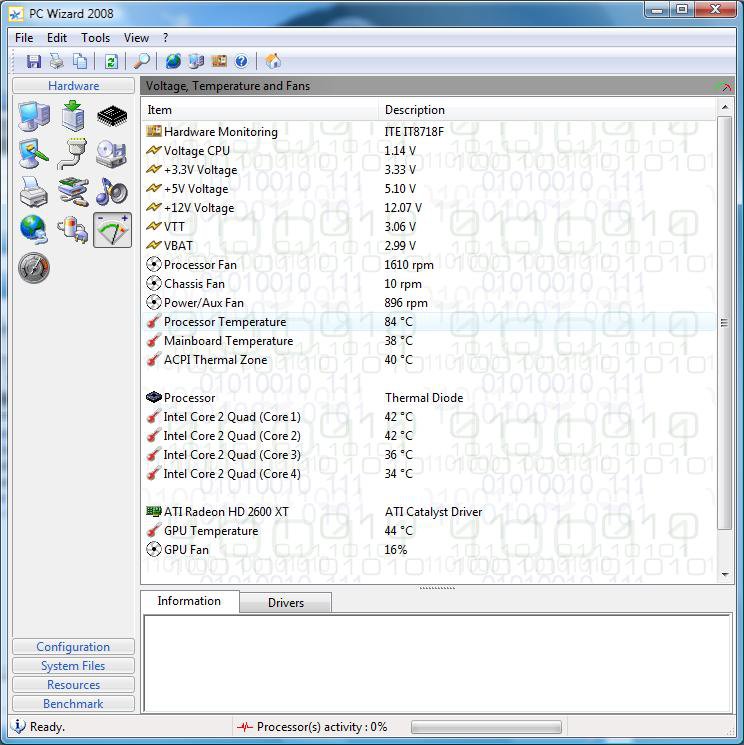The image size is (744, 745).
Task: Open the View menu
Action: click(136, 38)
